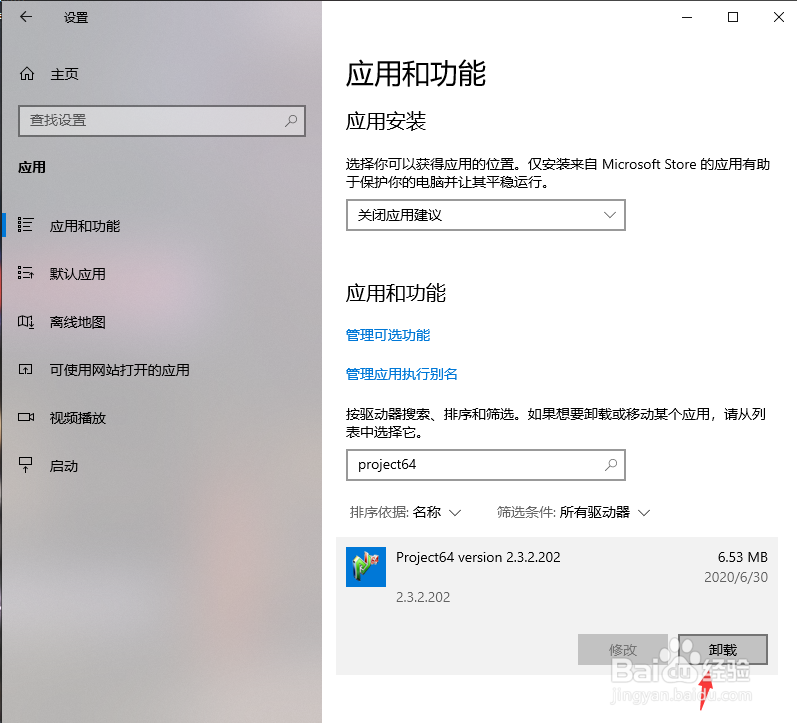Click the 启动 startup icon
Viewport: 797px width, 723px height.
25,465
